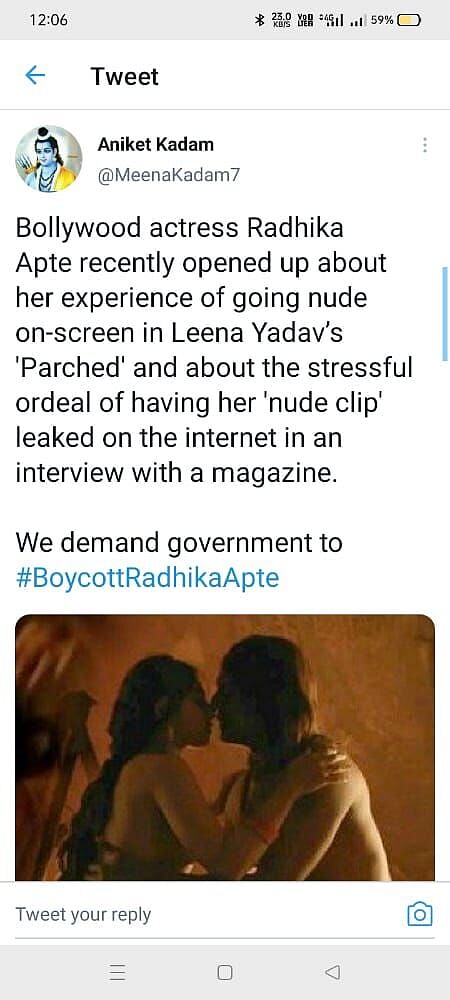Tap the battery icon in status bar
Image resolution: width=450 pixels, height=1000 pixels.
point(409,20)
